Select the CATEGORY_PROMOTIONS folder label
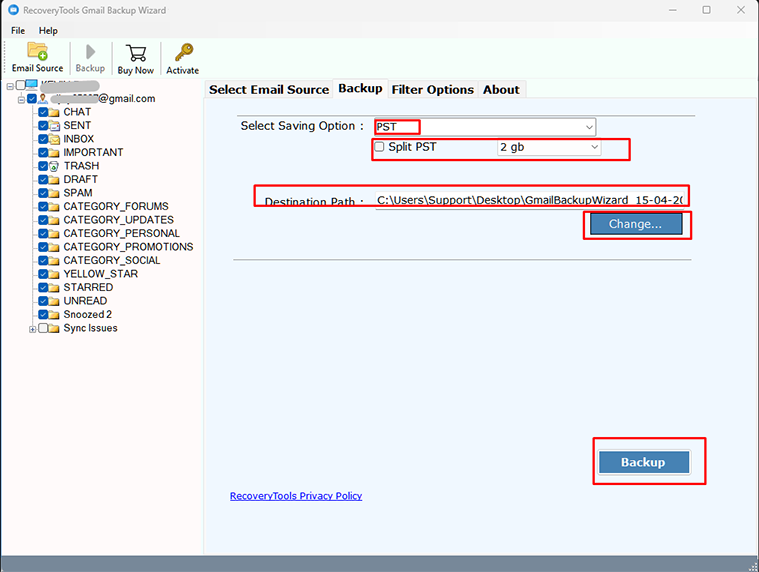Viewport: 759px width, 572px height. (128, 247)
